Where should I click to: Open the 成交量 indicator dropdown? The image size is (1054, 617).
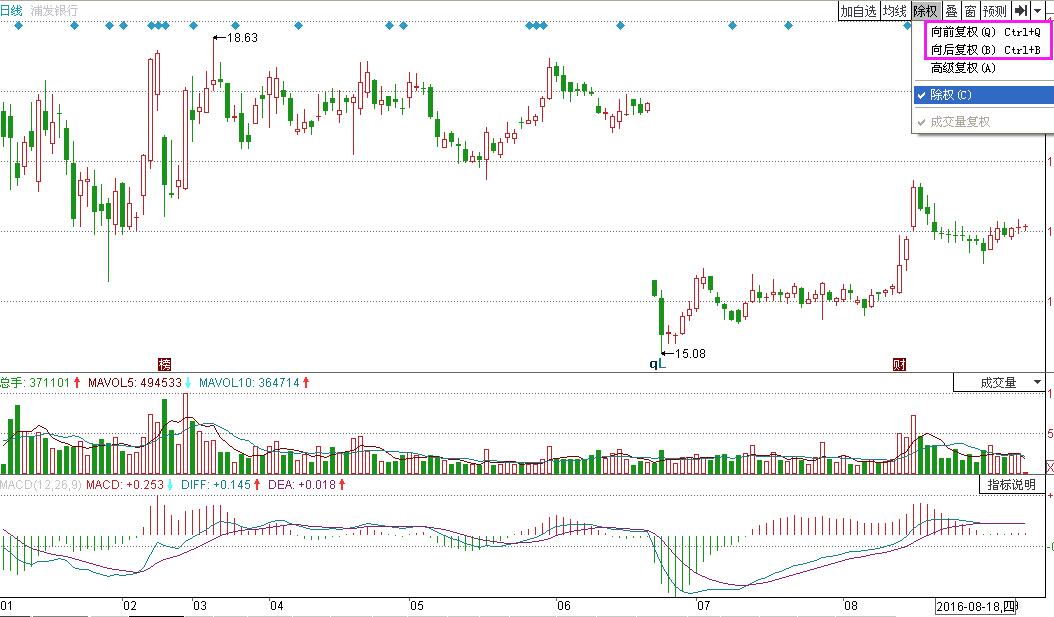pyautogui.click(x=998, y=382)
